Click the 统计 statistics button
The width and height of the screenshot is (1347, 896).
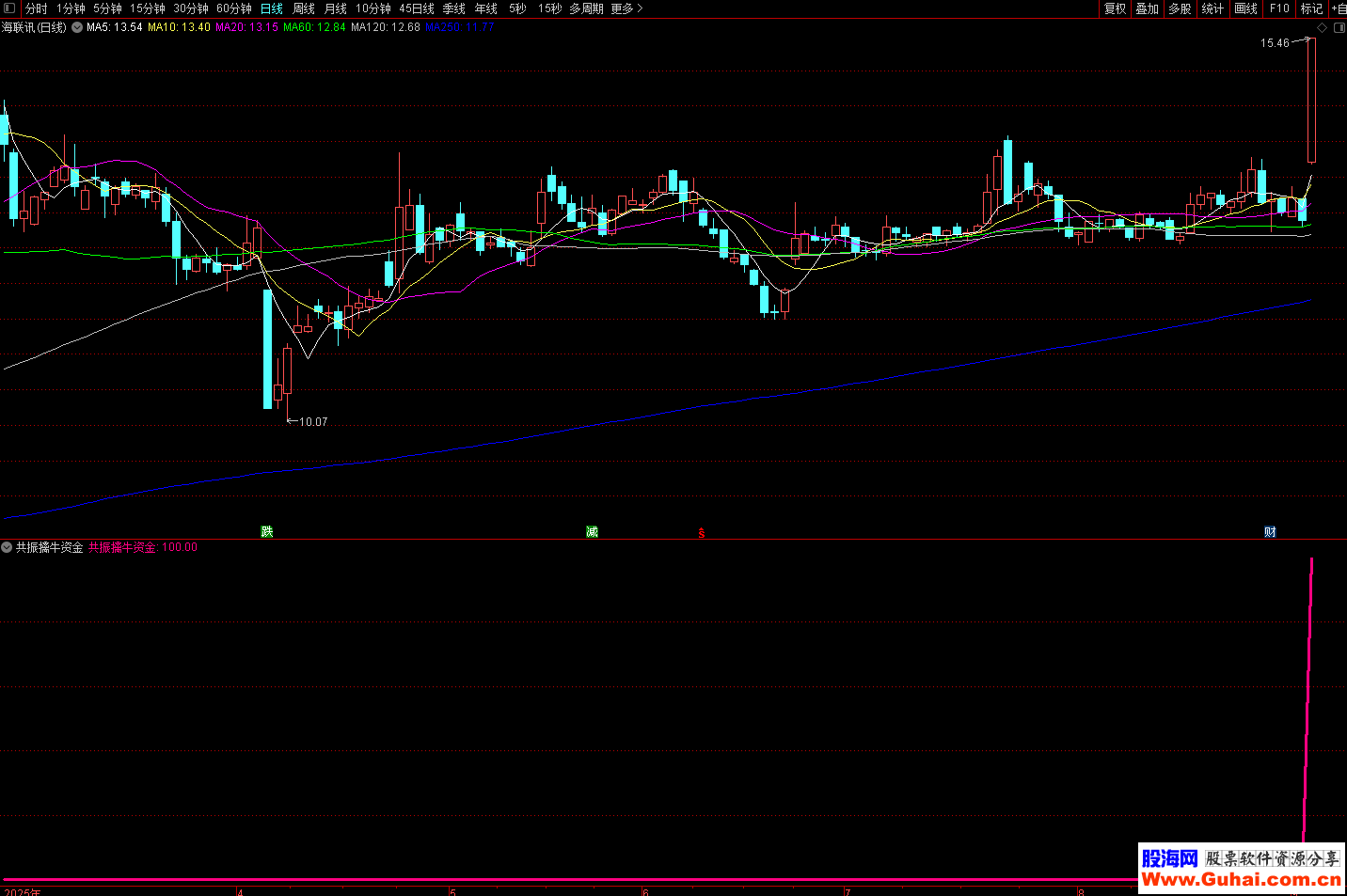point(1213,8)
